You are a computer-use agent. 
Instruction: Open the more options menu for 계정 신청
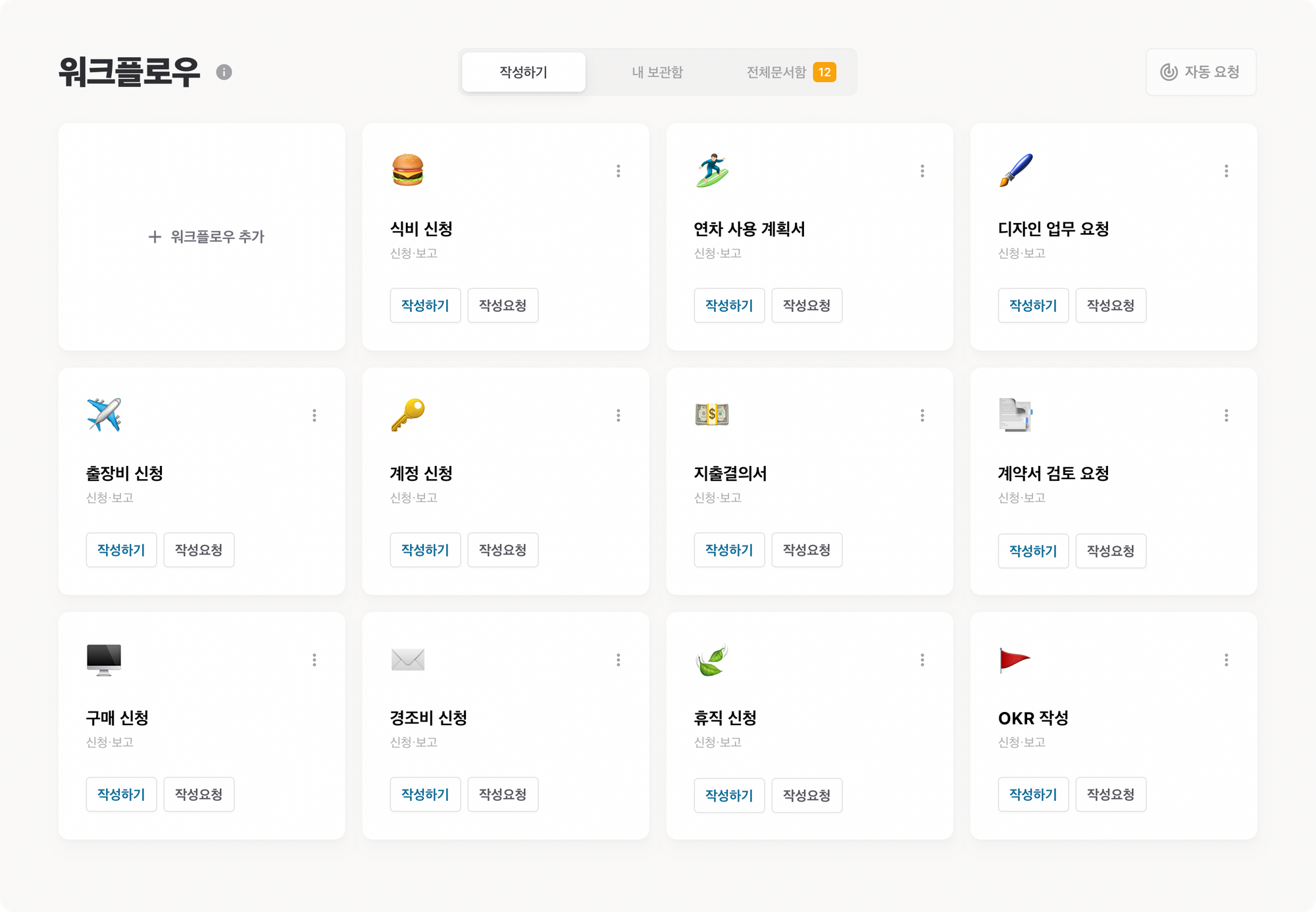pyautogui.click(x=619, y=415)
